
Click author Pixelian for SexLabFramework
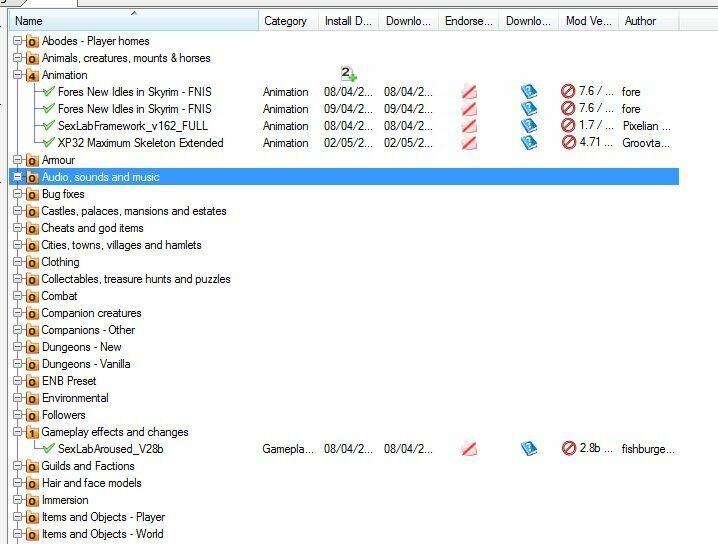647,126
